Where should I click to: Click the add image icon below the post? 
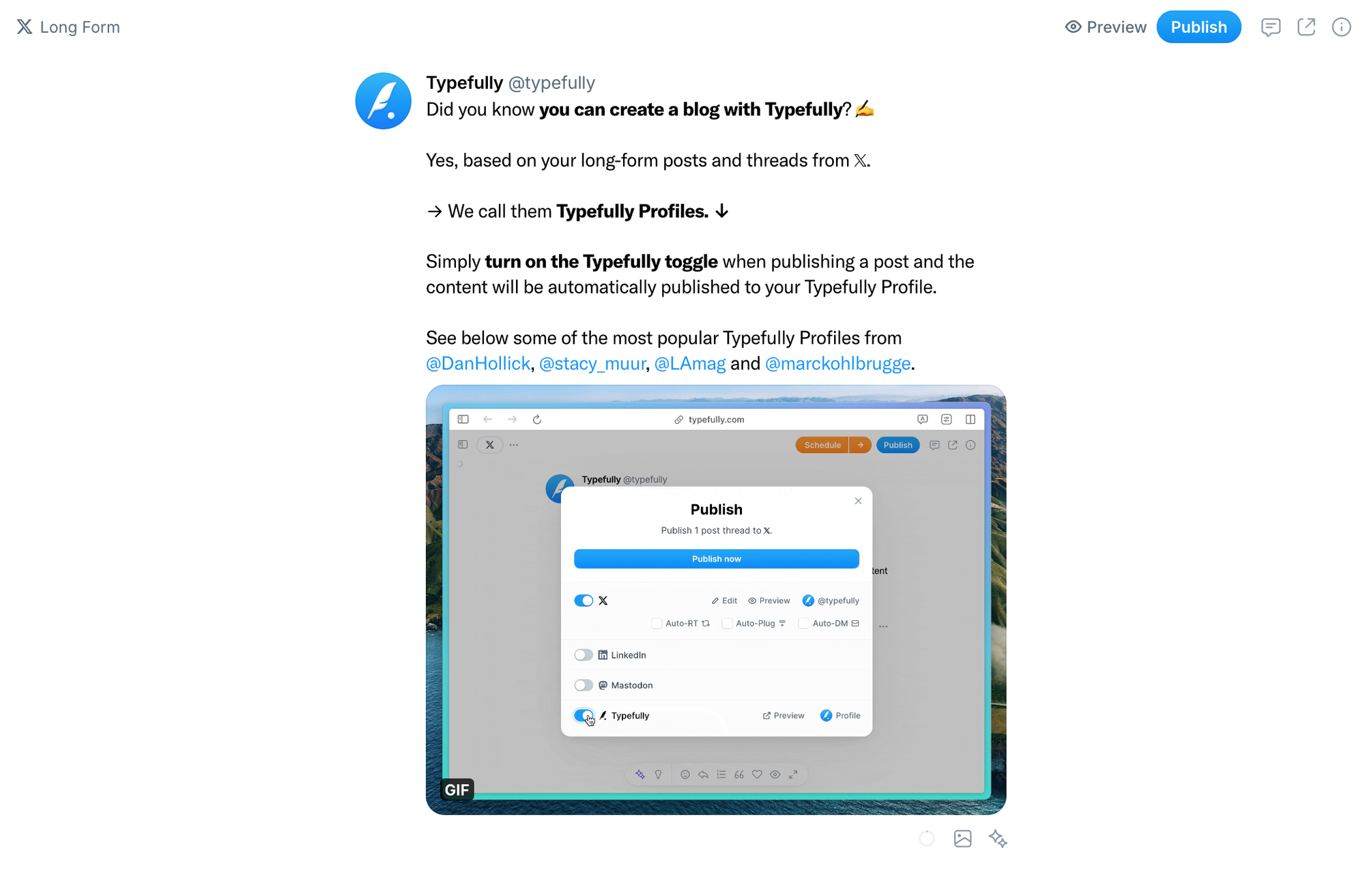coord(962,839)
